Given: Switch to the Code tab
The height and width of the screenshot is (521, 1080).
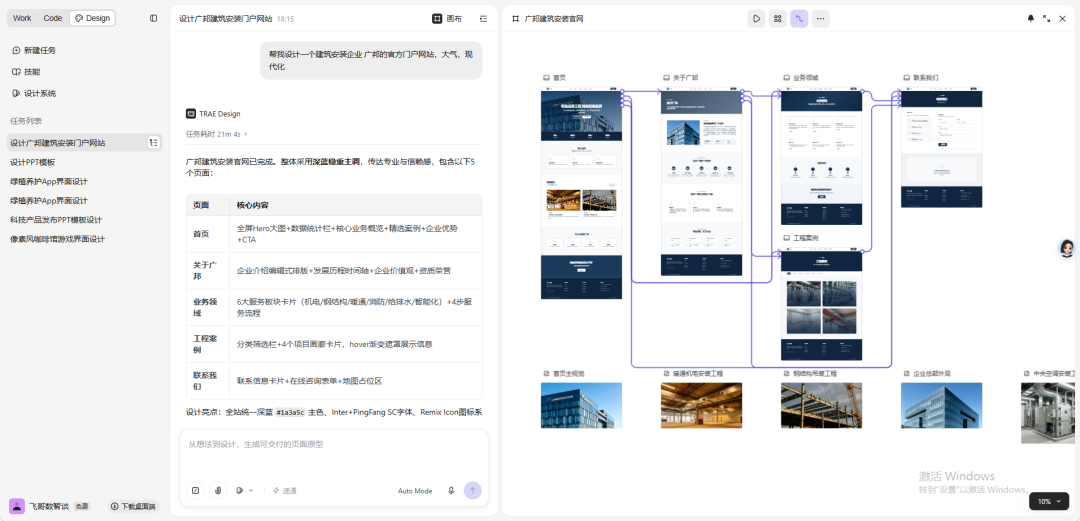Looking at the screenshot, I should point(52,19).
